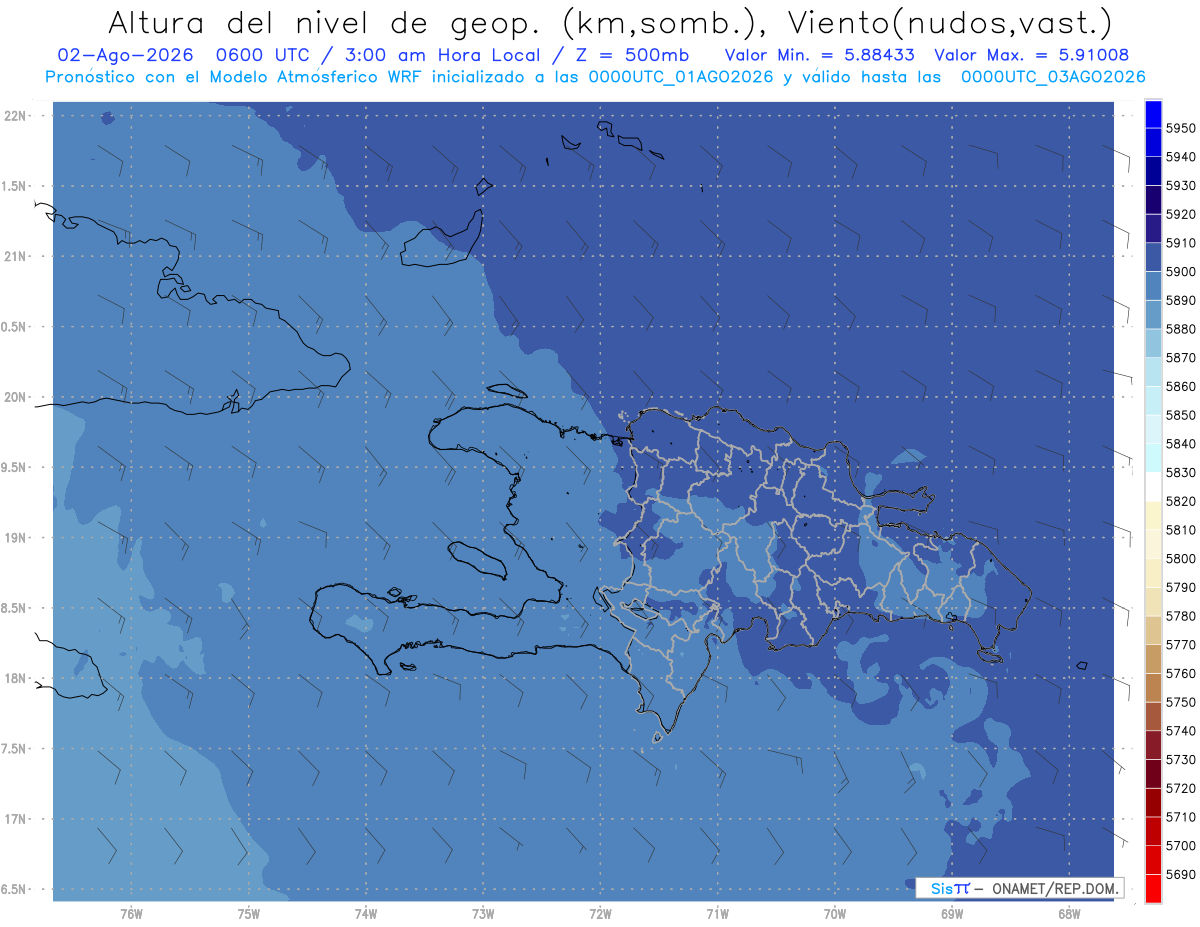Click the color bar label 5820
The width and height of the screenshot is (1200, 927).
coord(1181,501)
